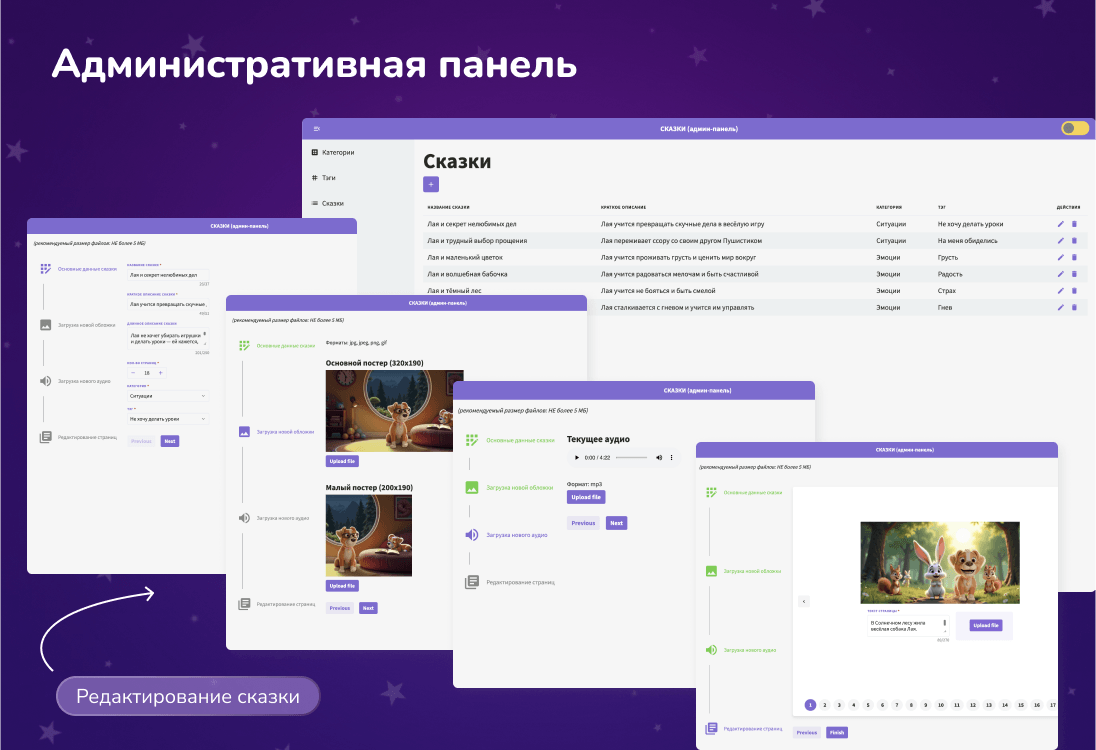Edit the 'Лая и трудный выбор прощения' row

click(1060, 240)
